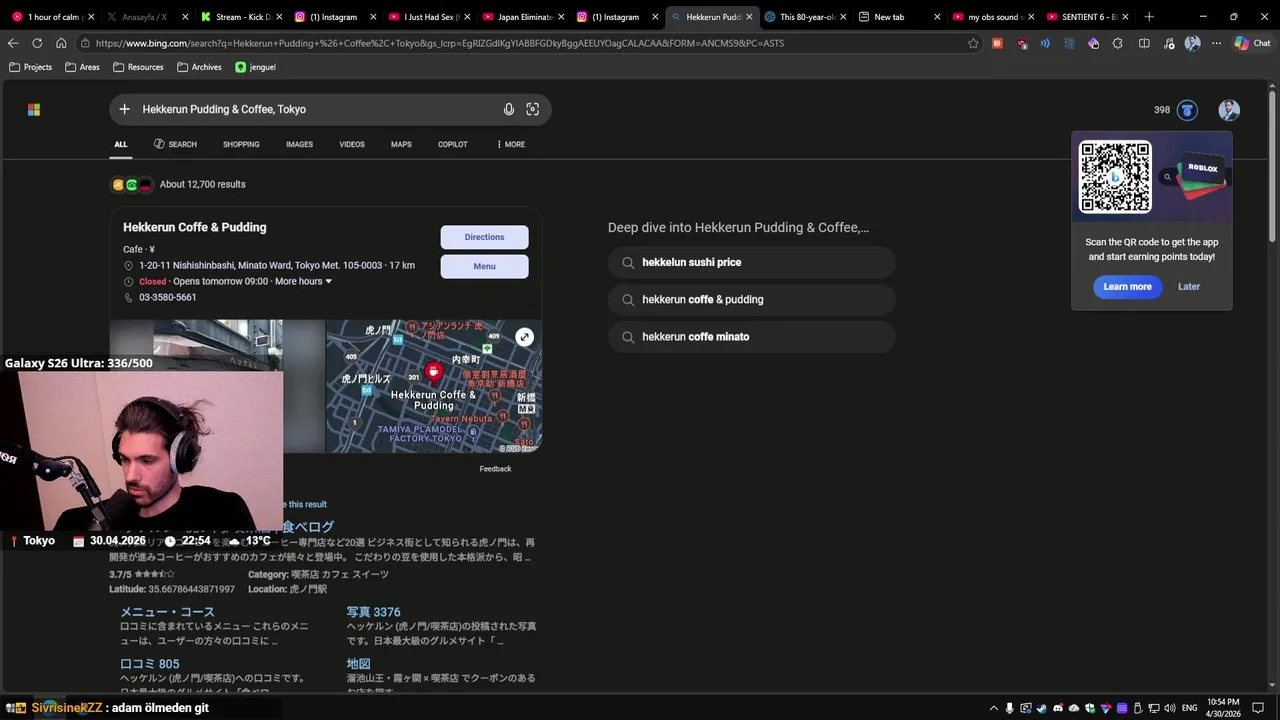Search by voice microphone icon
This screenshot has width=1280, height=720.
pos(509,109)
